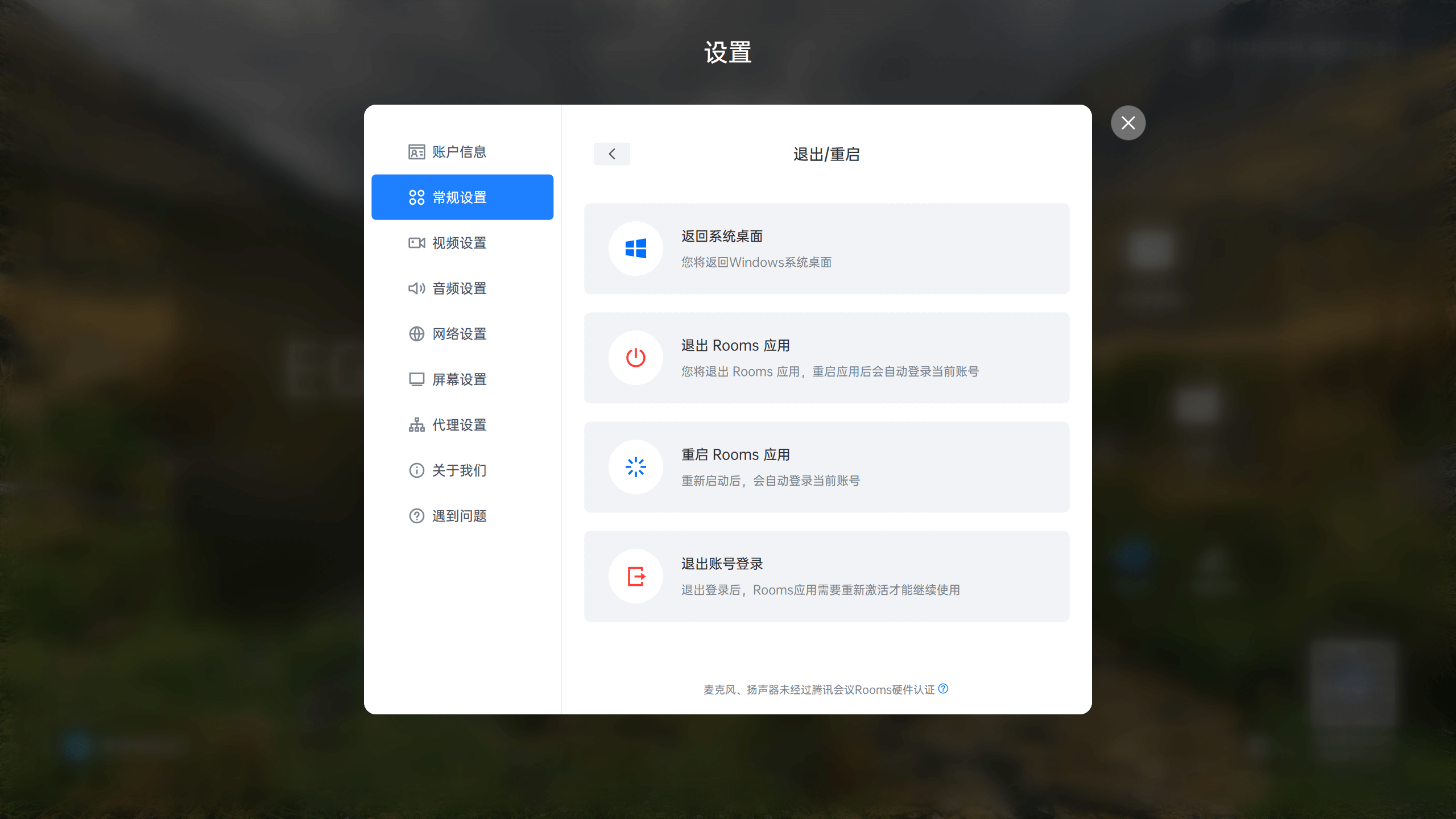Close the settings dialog with X
This screenshot has height=819, width=1456.
[1128, 123]
